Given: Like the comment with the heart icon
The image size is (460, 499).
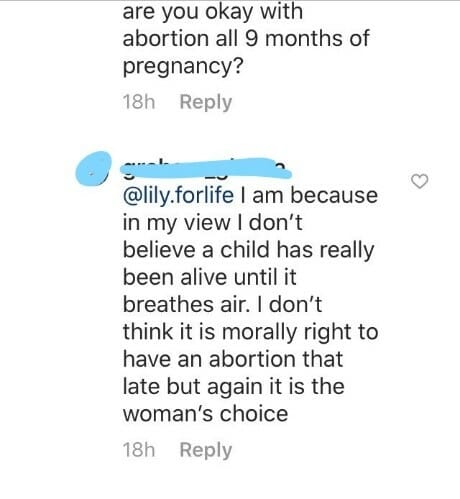Looking at the screenshot, I should click(419, 181).
